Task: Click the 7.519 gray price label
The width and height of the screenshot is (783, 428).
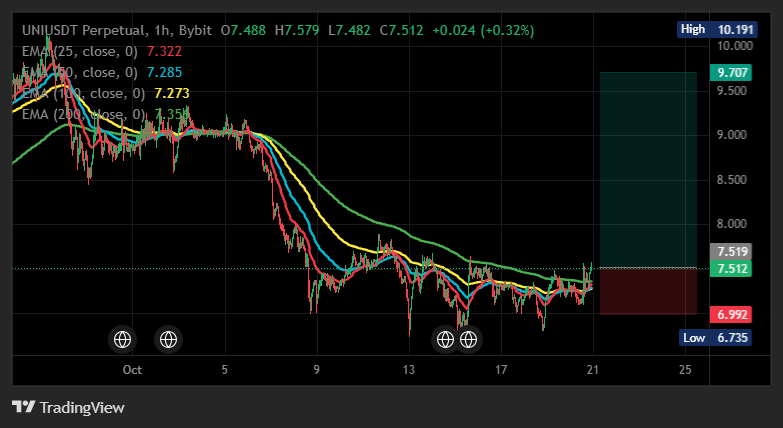Action: [731, 252]
